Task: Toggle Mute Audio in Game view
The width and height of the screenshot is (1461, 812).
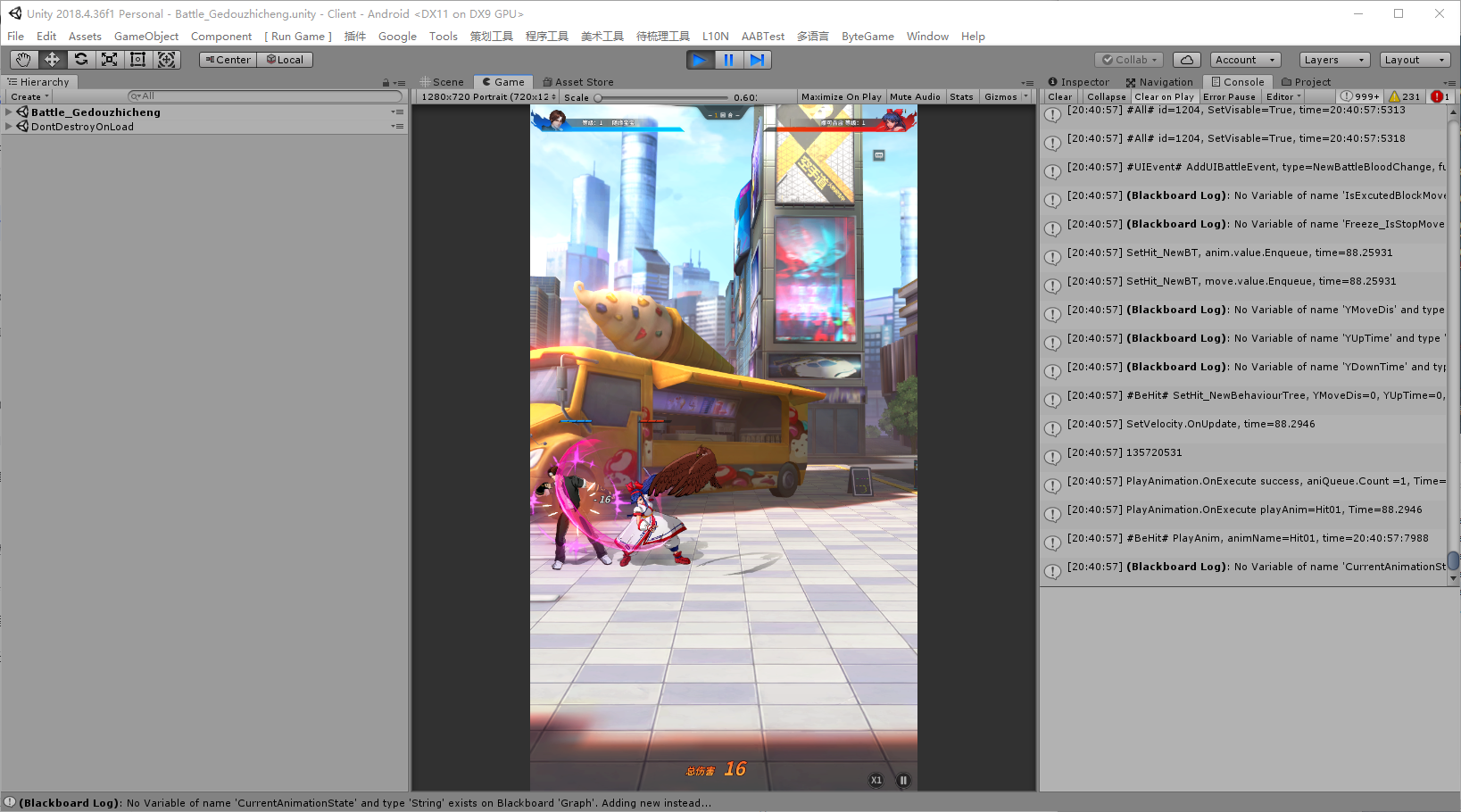Action: point(915,96)
